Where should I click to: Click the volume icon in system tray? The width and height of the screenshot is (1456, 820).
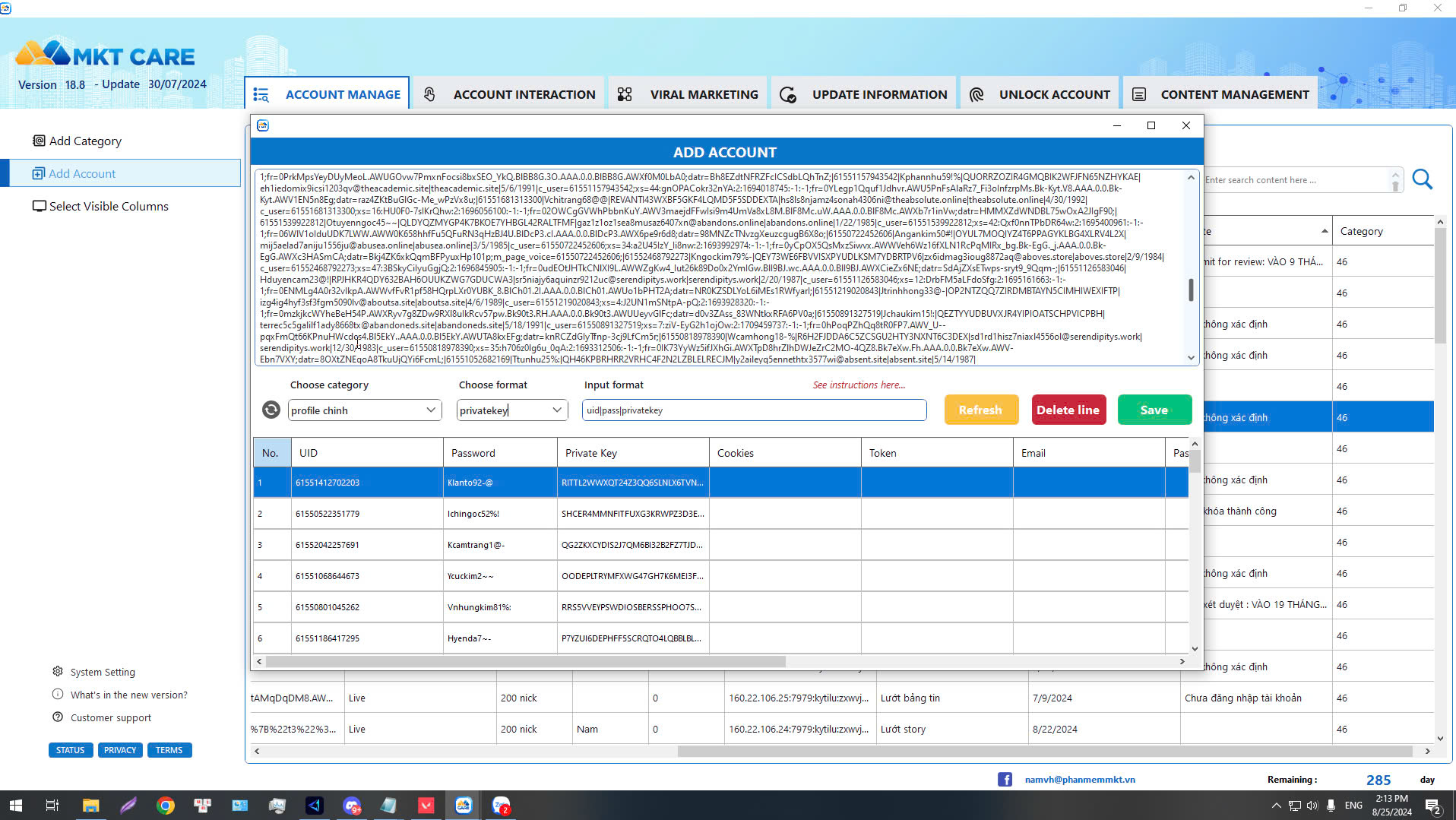(x=1312, y=805)
